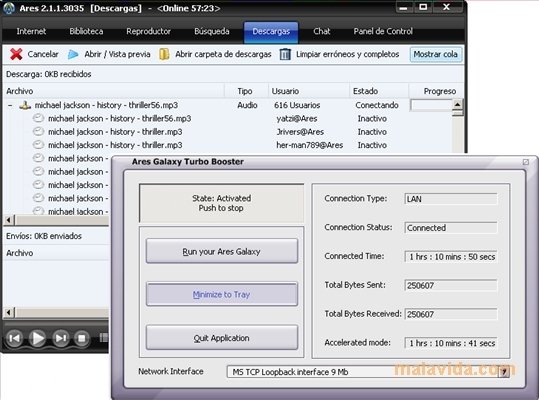Click the uploads list horizontal scrollbar left arrow
Viewport: 539px width, 400px height.
[9, 312]
